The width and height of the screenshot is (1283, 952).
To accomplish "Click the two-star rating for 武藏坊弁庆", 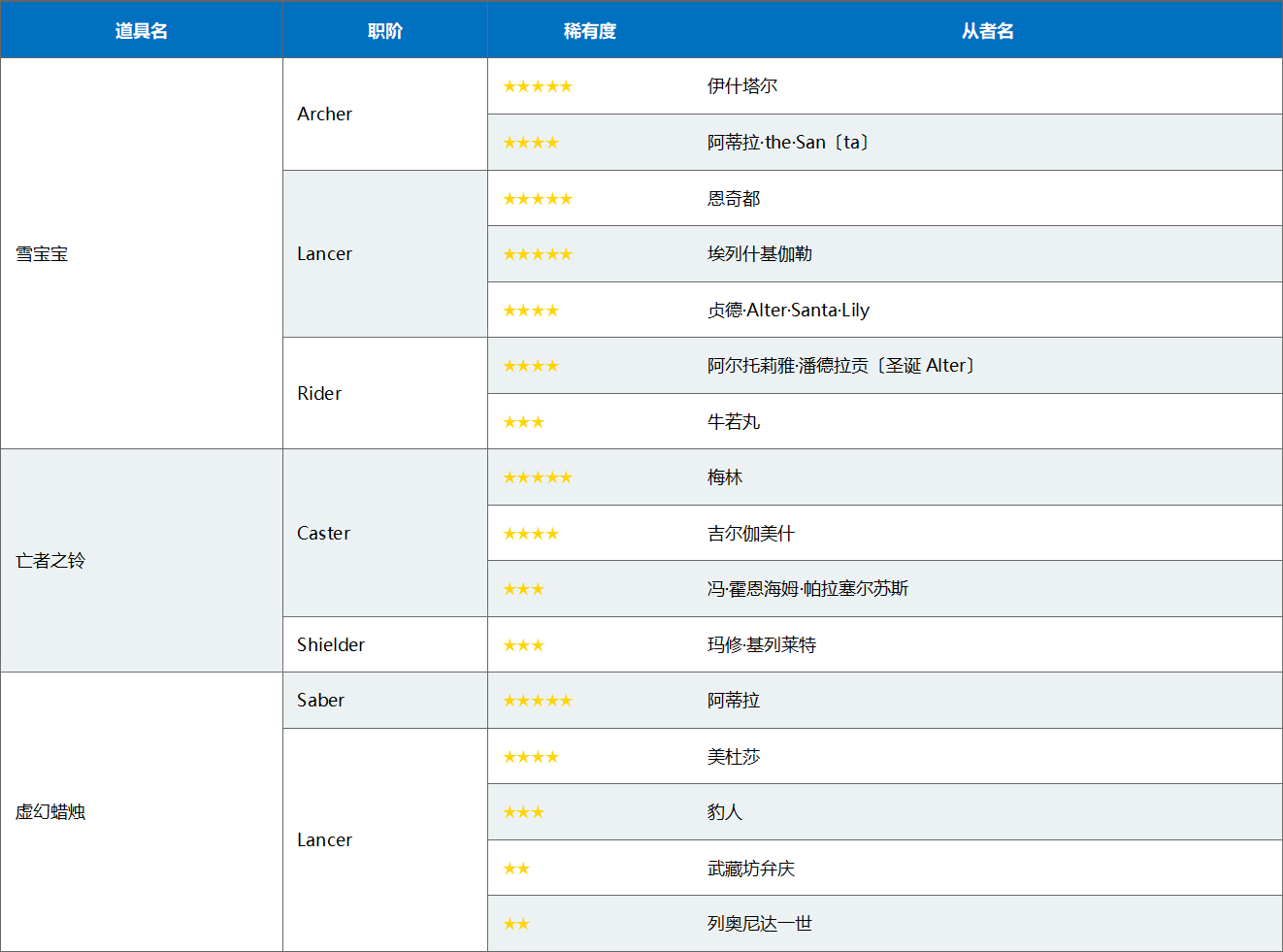I will [516, 869].
